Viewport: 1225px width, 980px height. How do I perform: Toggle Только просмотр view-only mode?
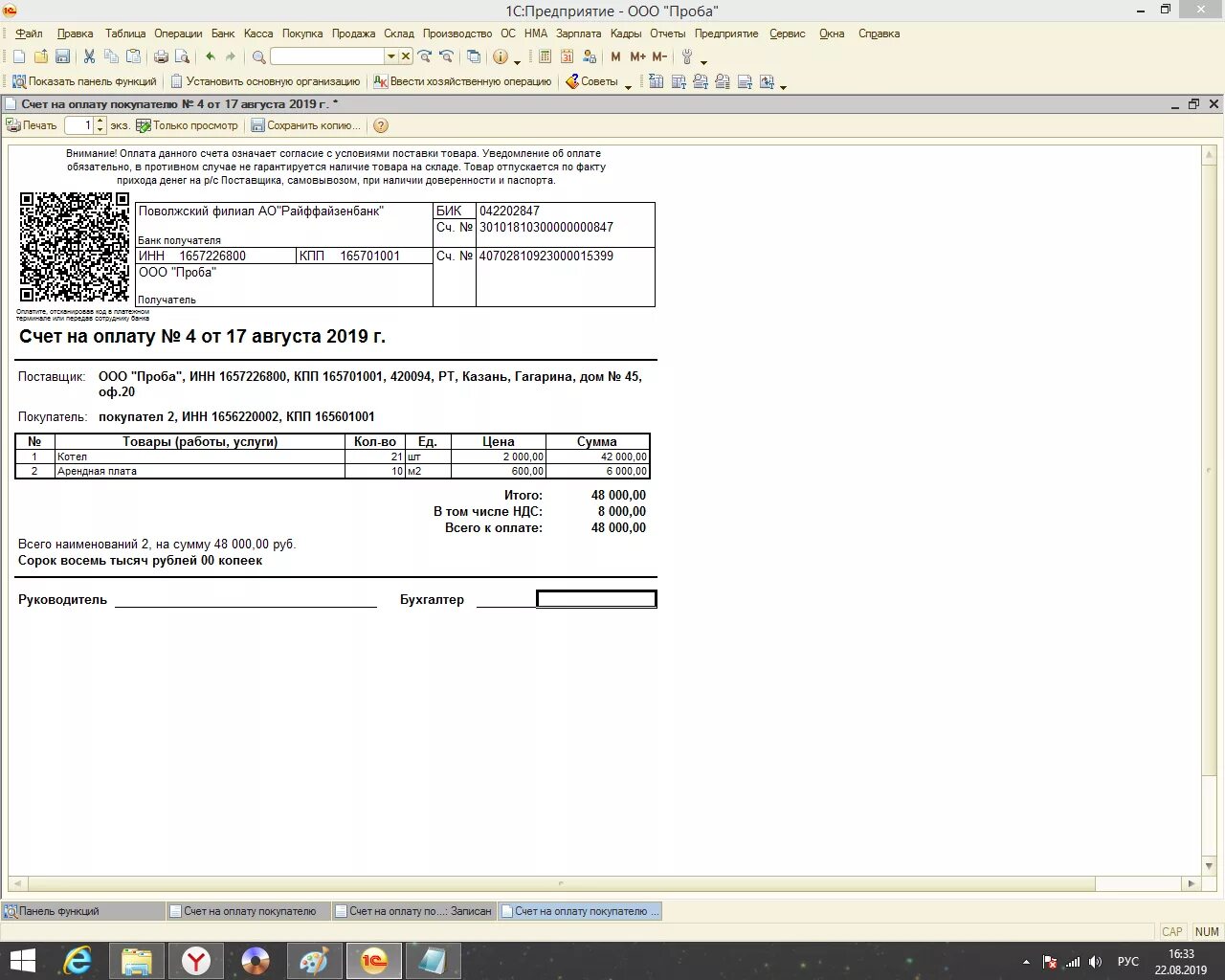point(187,125)
